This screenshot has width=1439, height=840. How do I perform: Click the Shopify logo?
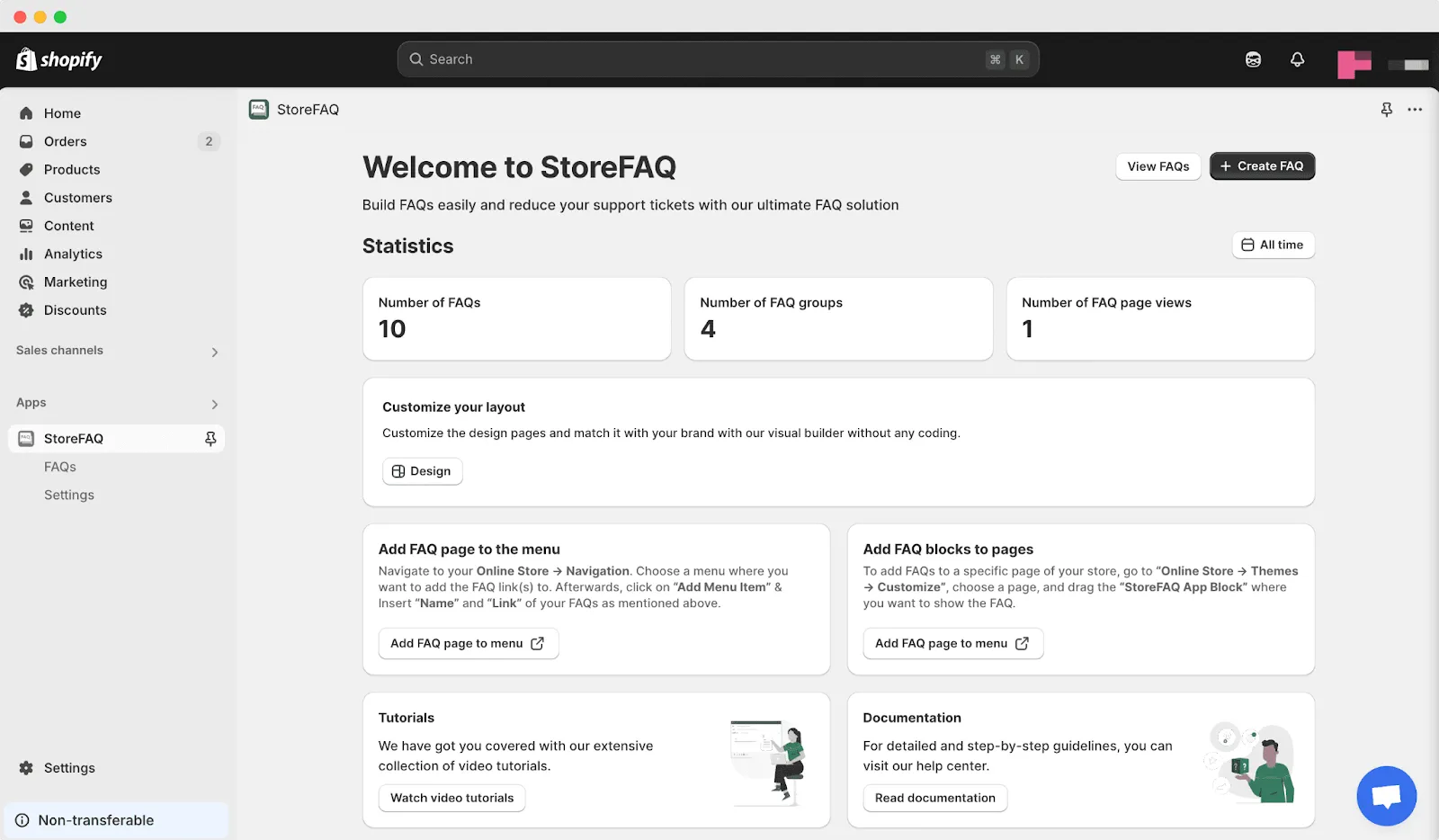tap(59, 59)
